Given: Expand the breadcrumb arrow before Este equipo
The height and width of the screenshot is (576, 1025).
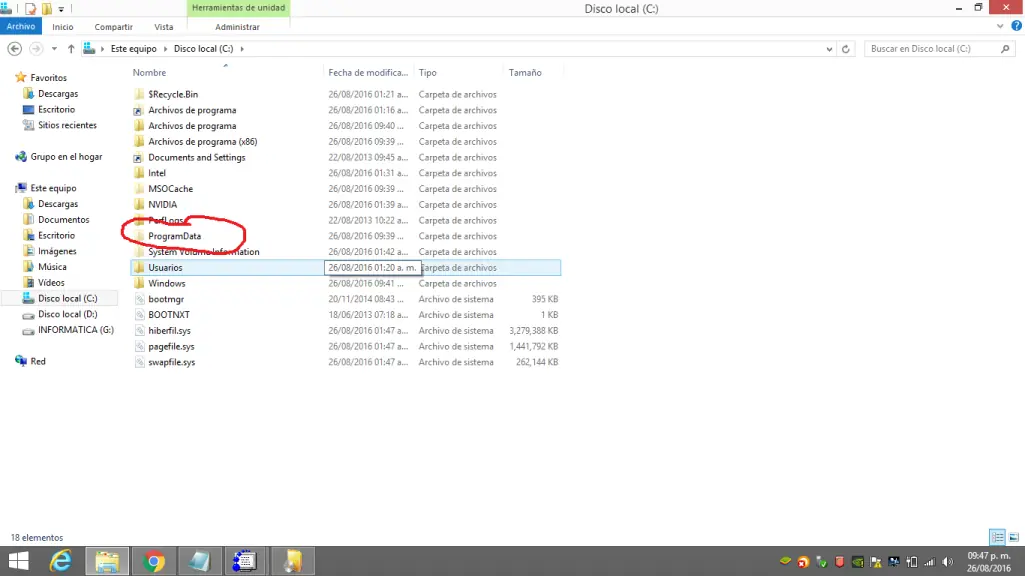Looking at the screenshot, I should (x=102, y=48).
